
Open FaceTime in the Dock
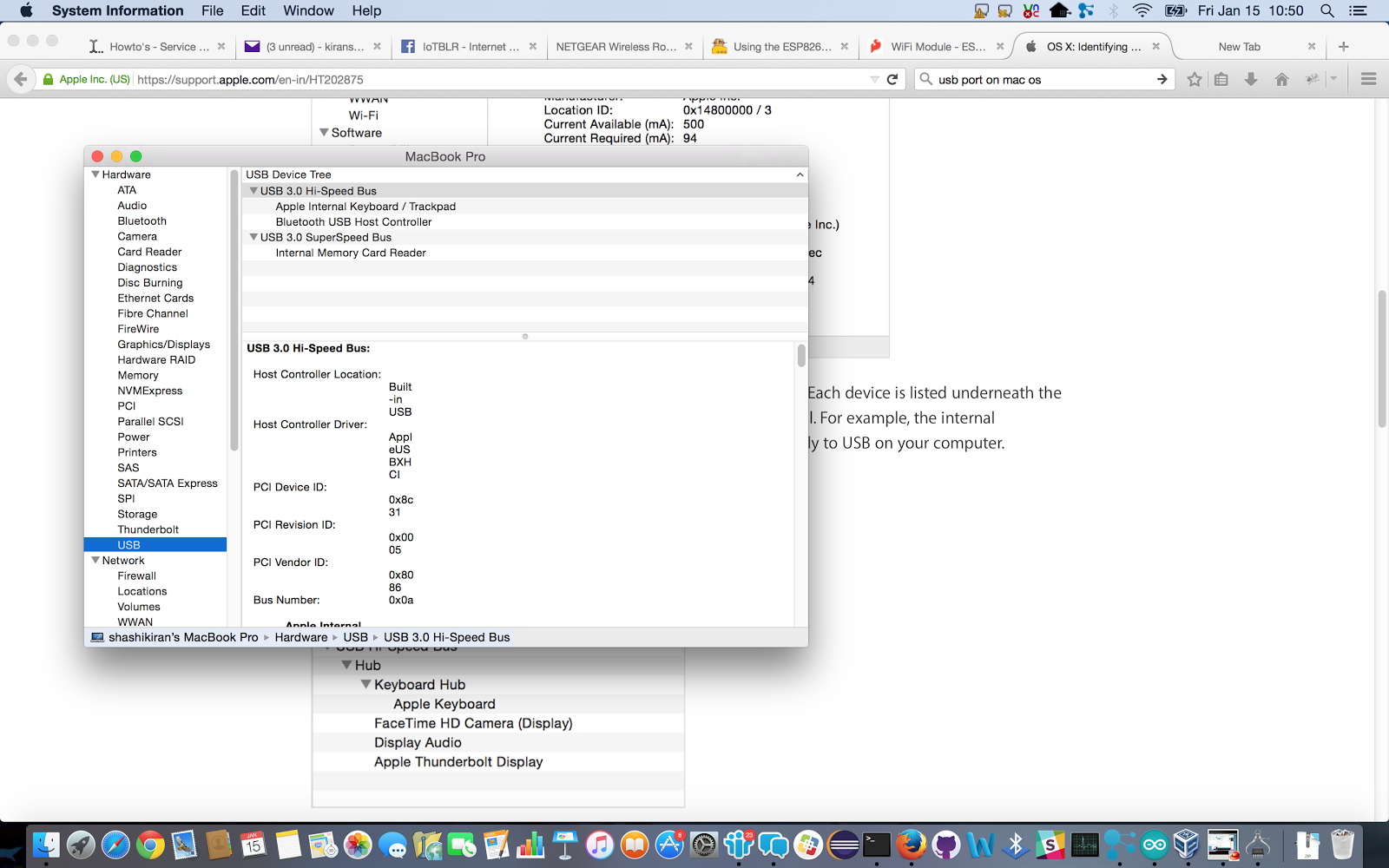pyautogui.click(x=462, y=845)
